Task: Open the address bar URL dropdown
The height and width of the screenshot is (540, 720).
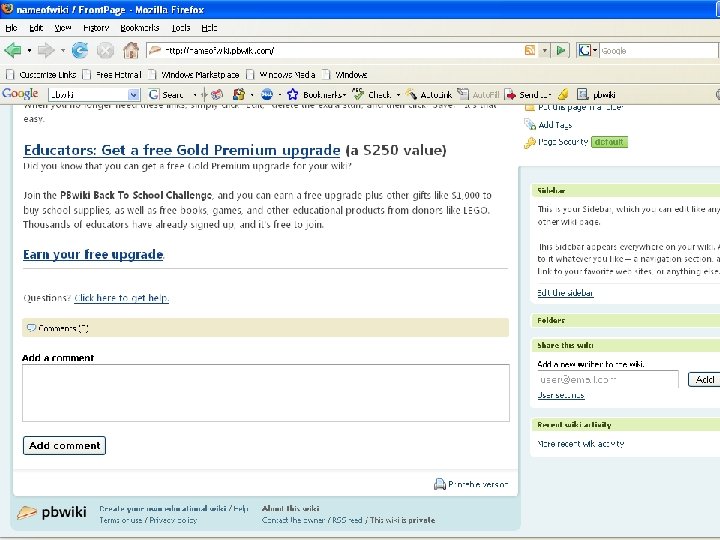Action: click(x=545, y=51)
